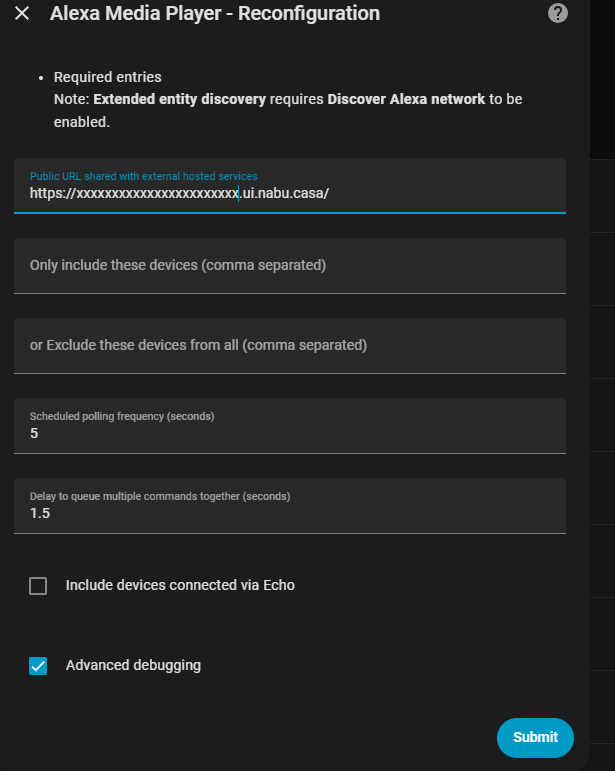Screen dimensions: 615x771
Task: Click the 'Extended entity discovery' bold text
Action: click(179, 99)
